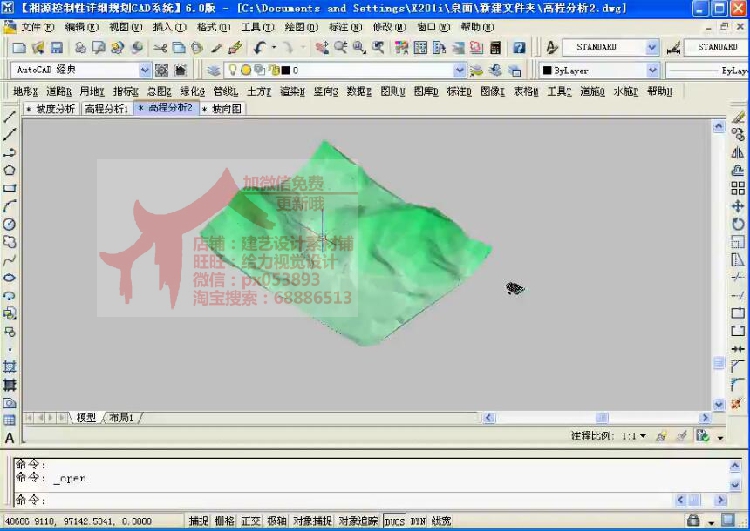The width and height of the screenshot is (750, 531).
Task: Toggle 正交 ortho mode in status bar
Action: coord(251,521)
